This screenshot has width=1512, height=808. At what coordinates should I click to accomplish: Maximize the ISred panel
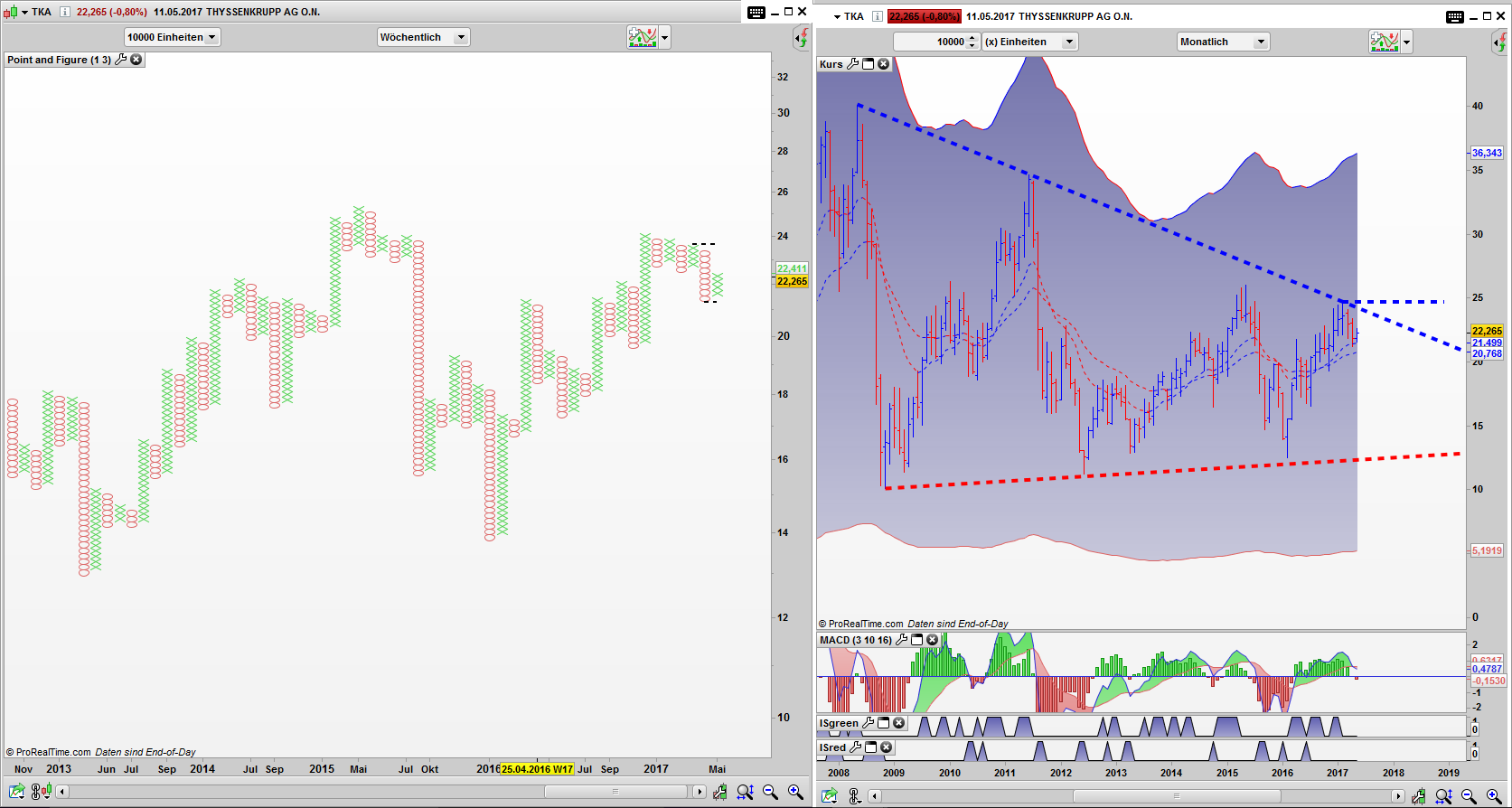click(871, 747)
